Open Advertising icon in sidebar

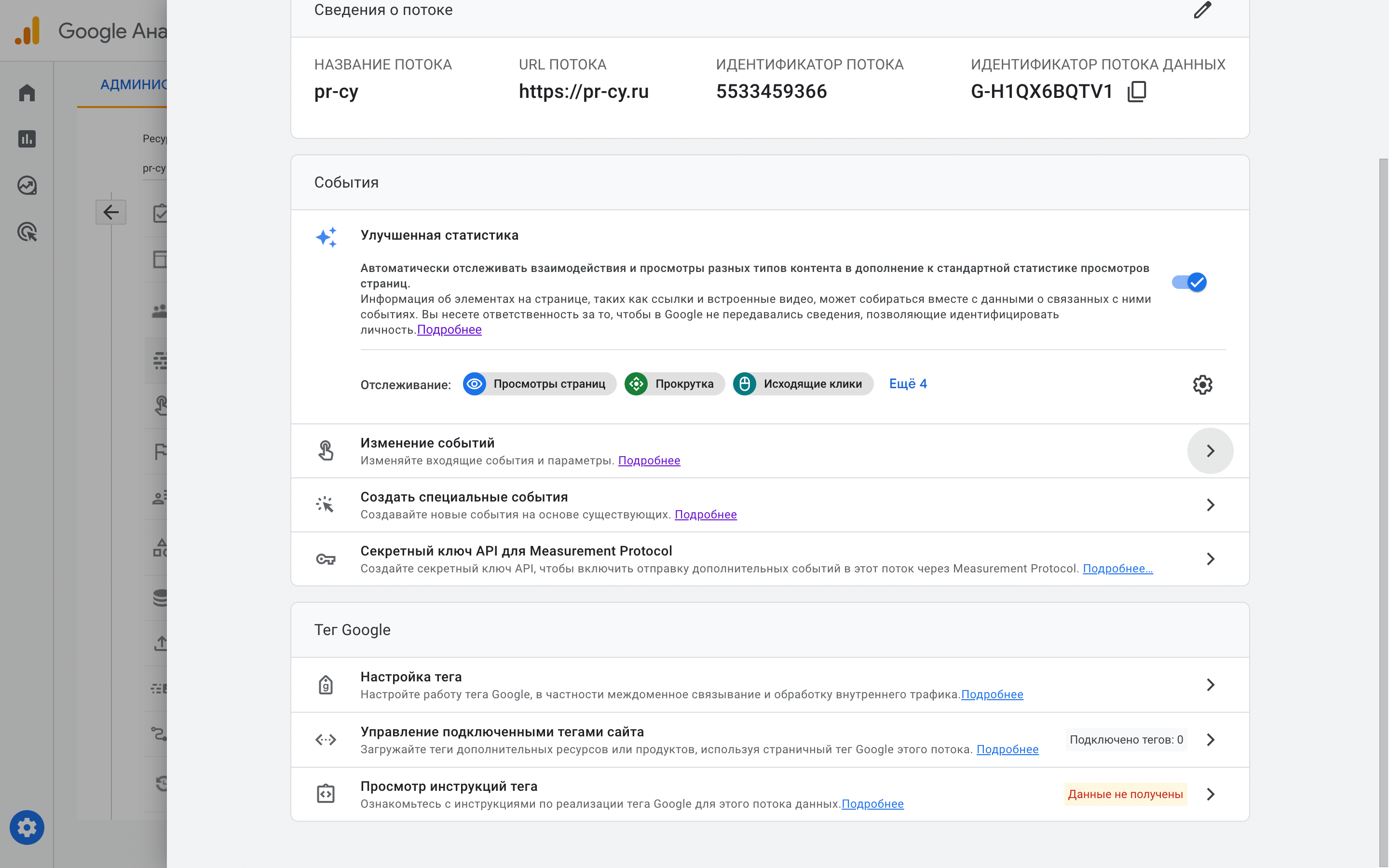[27, 232]
